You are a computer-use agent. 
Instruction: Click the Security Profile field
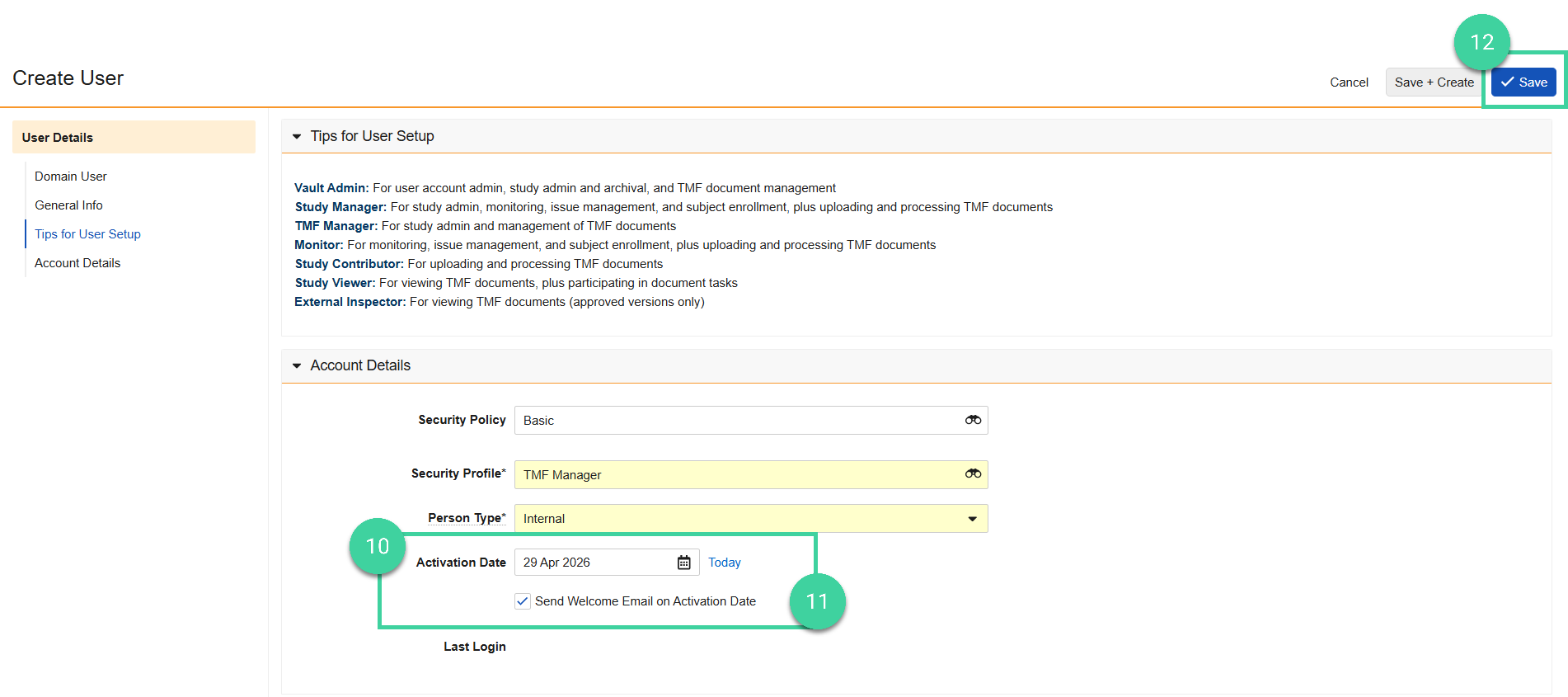click(x=751, y=475)
